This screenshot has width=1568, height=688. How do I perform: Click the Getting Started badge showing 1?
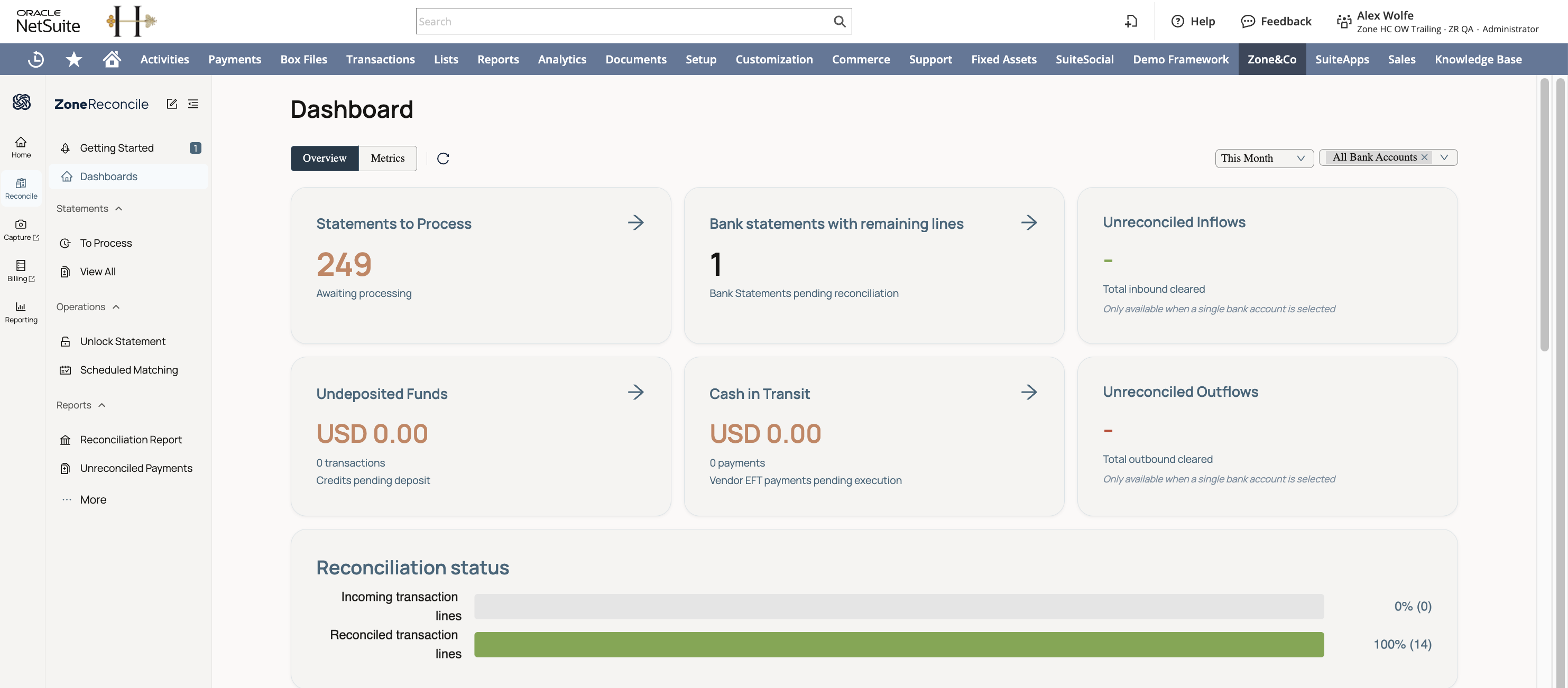coord(196,148)
